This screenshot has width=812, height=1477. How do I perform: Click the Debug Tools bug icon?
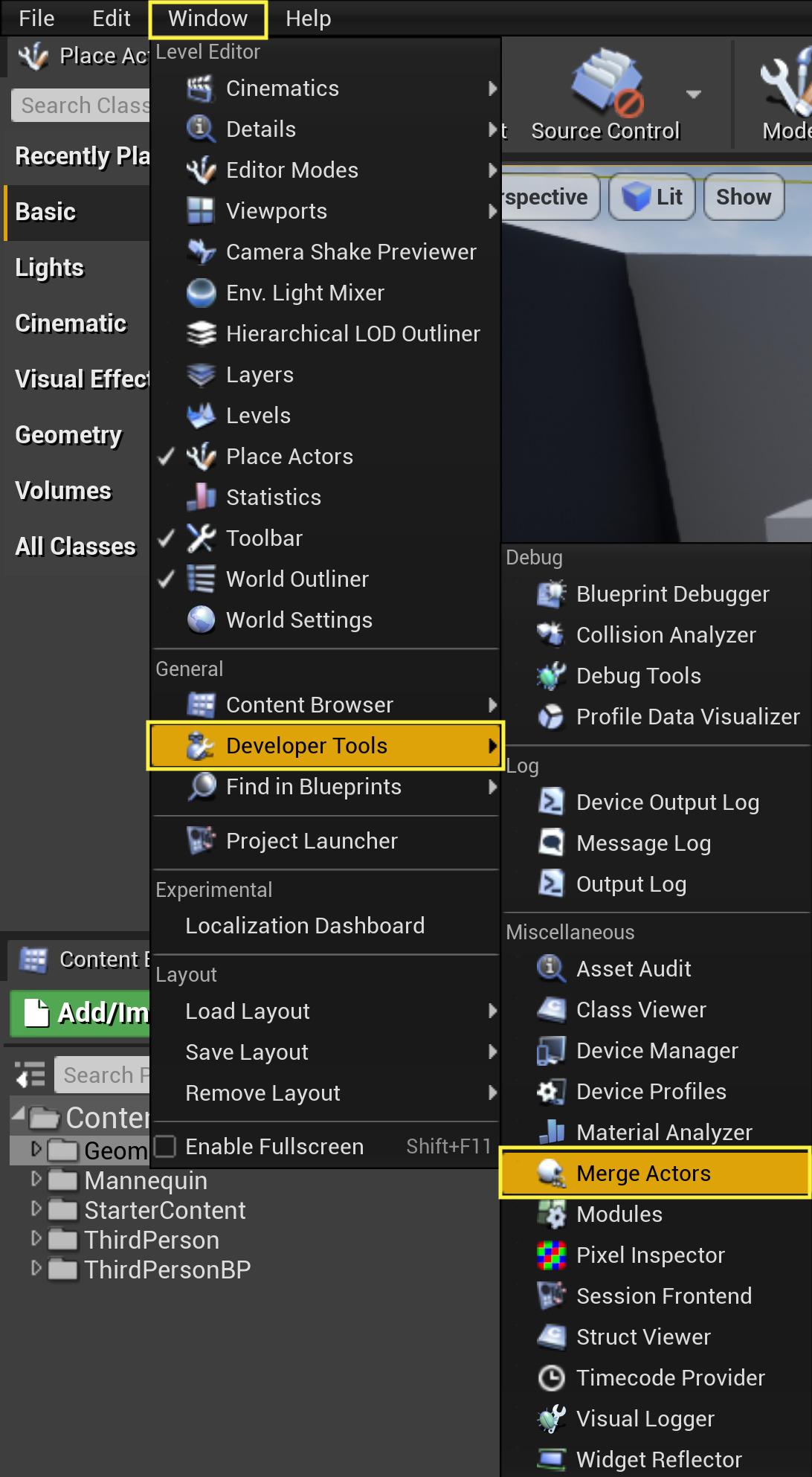pos(551,676)
